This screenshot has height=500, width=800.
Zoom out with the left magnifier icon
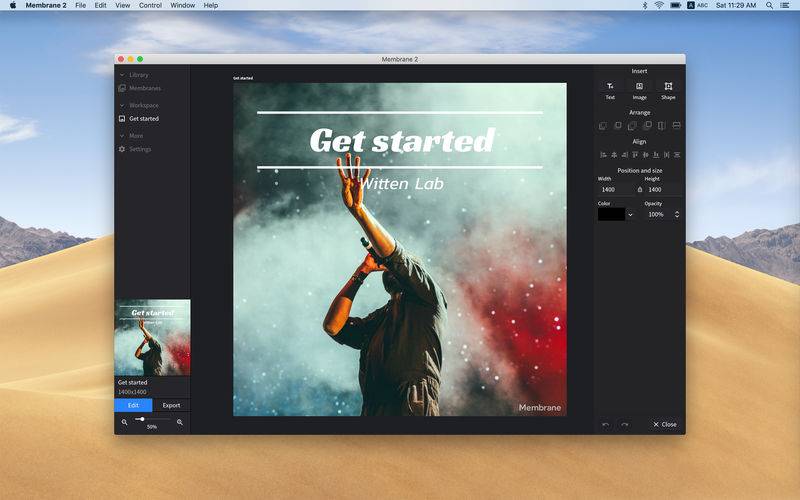click(124, 422)
